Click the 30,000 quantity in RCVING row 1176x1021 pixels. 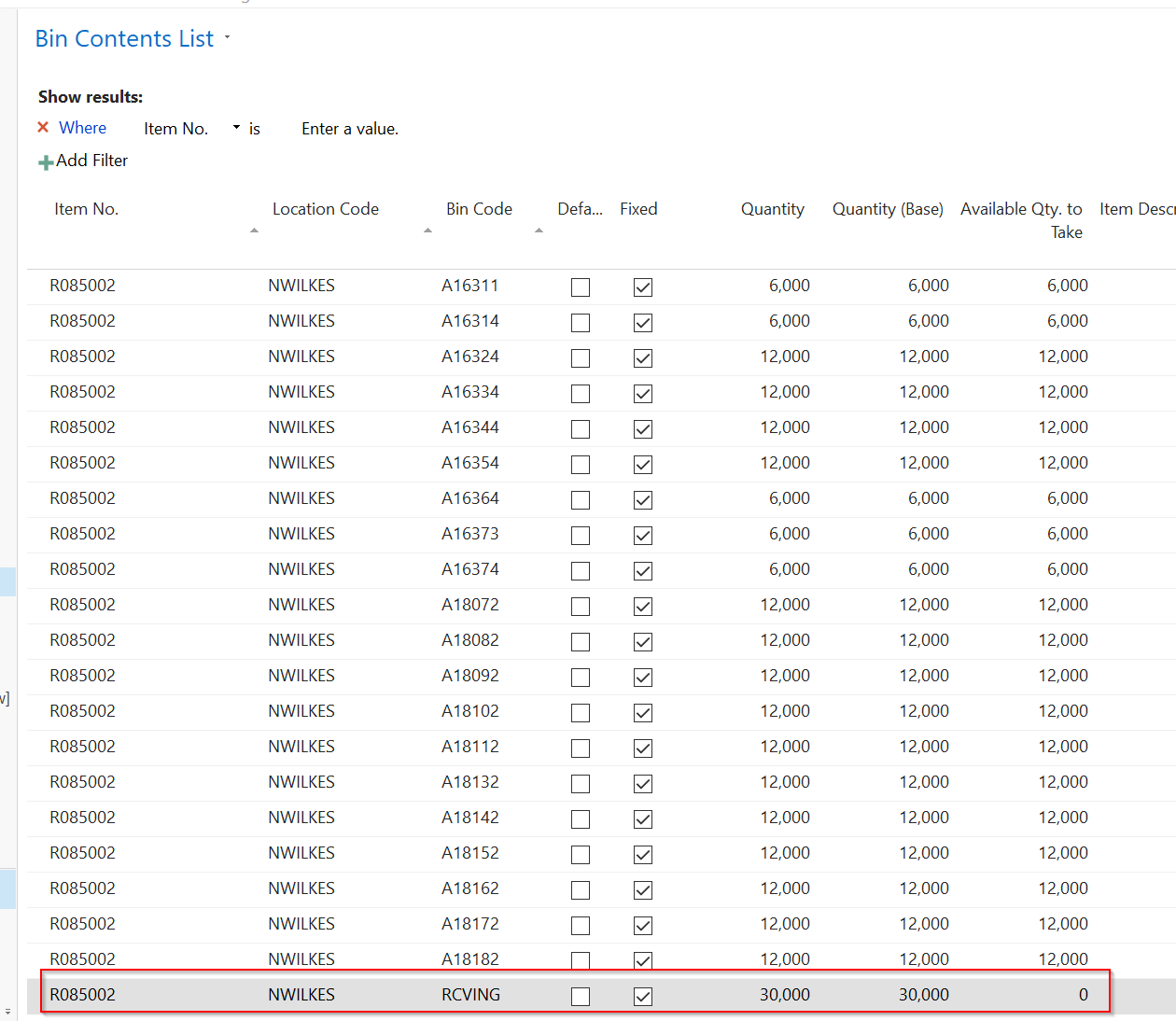[x=784, y=995]
